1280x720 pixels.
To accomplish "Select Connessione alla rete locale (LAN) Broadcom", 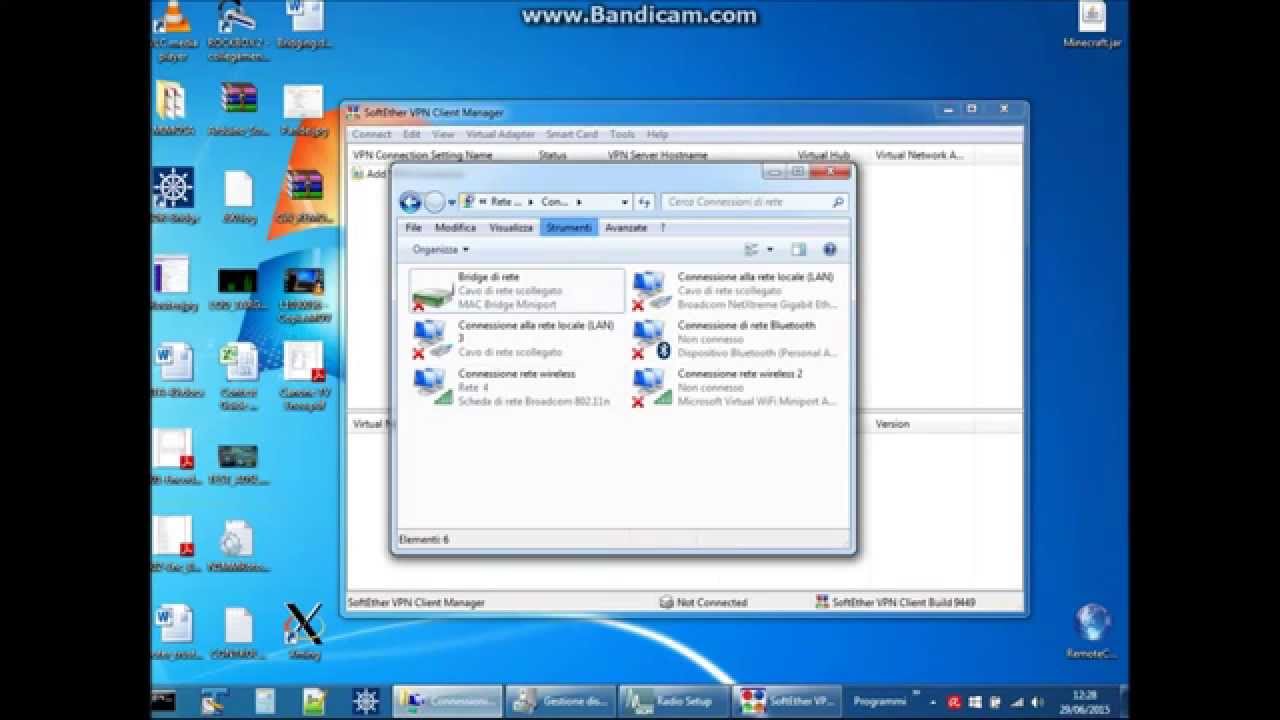I will click(x=738, y=290).
